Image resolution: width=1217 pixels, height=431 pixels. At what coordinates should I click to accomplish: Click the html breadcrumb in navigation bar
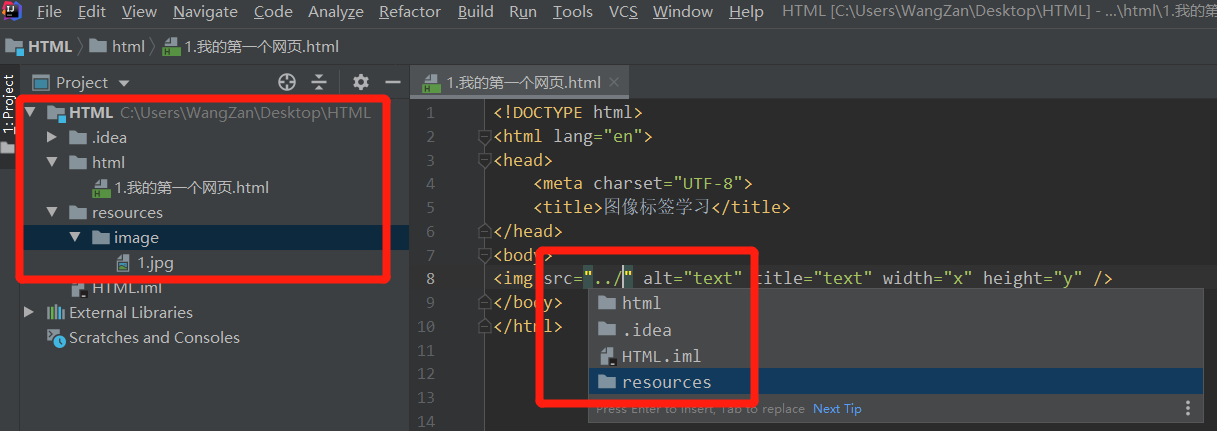click(x=127, y=46)
